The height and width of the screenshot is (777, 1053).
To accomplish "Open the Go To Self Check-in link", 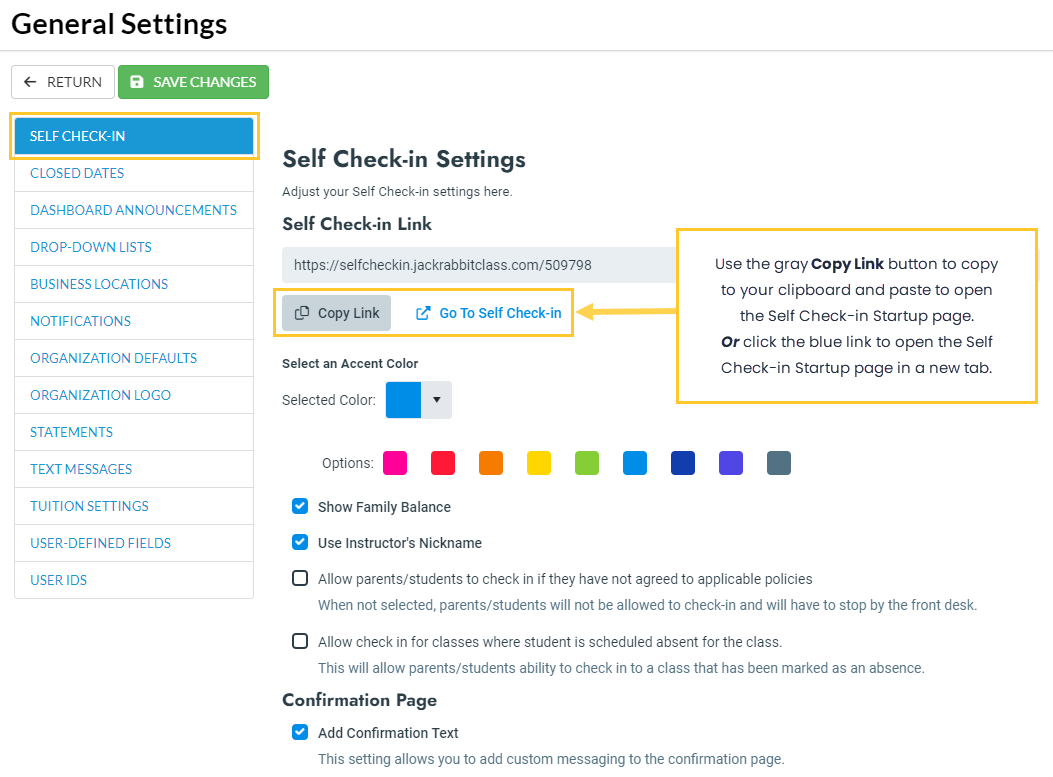I will [x=500, y=313].
